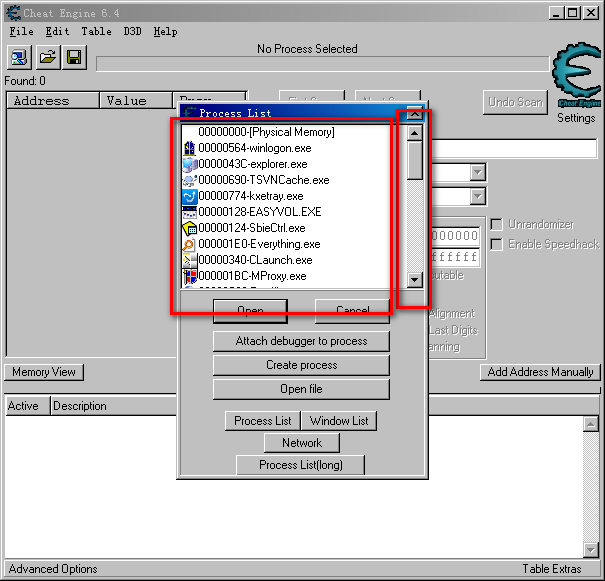Select the kxetray.exe process entry

pyautogui.click(x=250, y=196)
